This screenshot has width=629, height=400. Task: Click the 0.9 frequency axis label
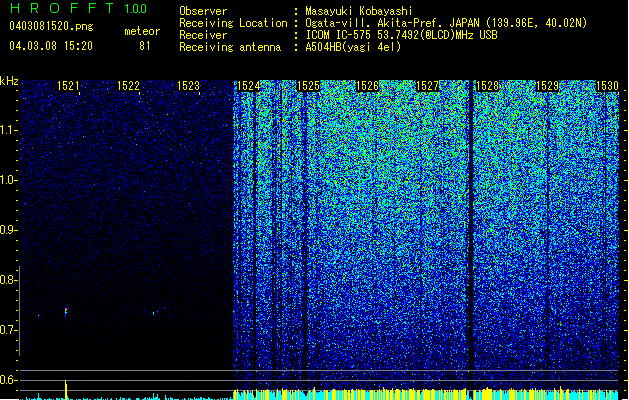click(x=8, y=230)
